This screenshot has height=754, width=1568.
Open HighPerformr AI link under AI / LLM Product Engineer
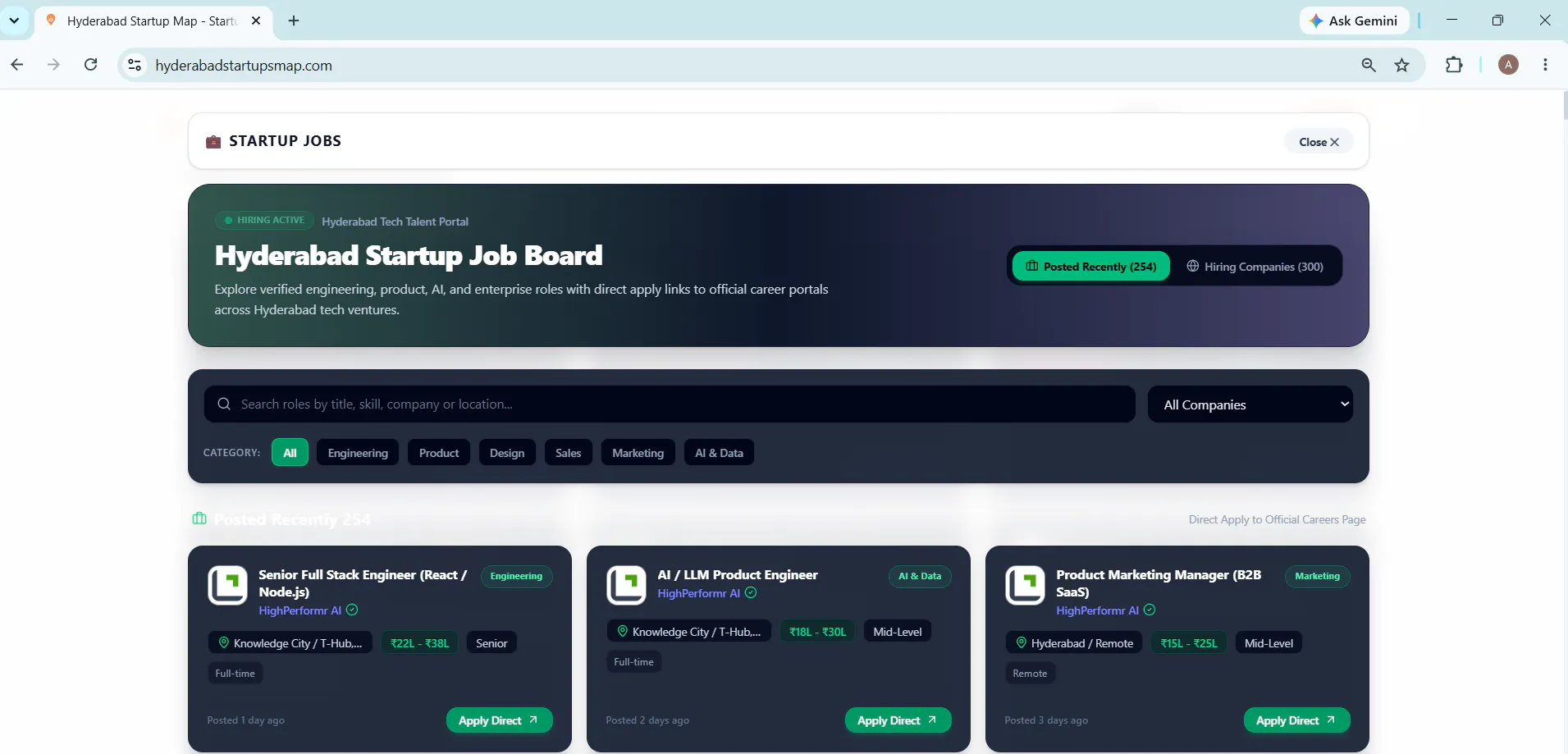698,593
